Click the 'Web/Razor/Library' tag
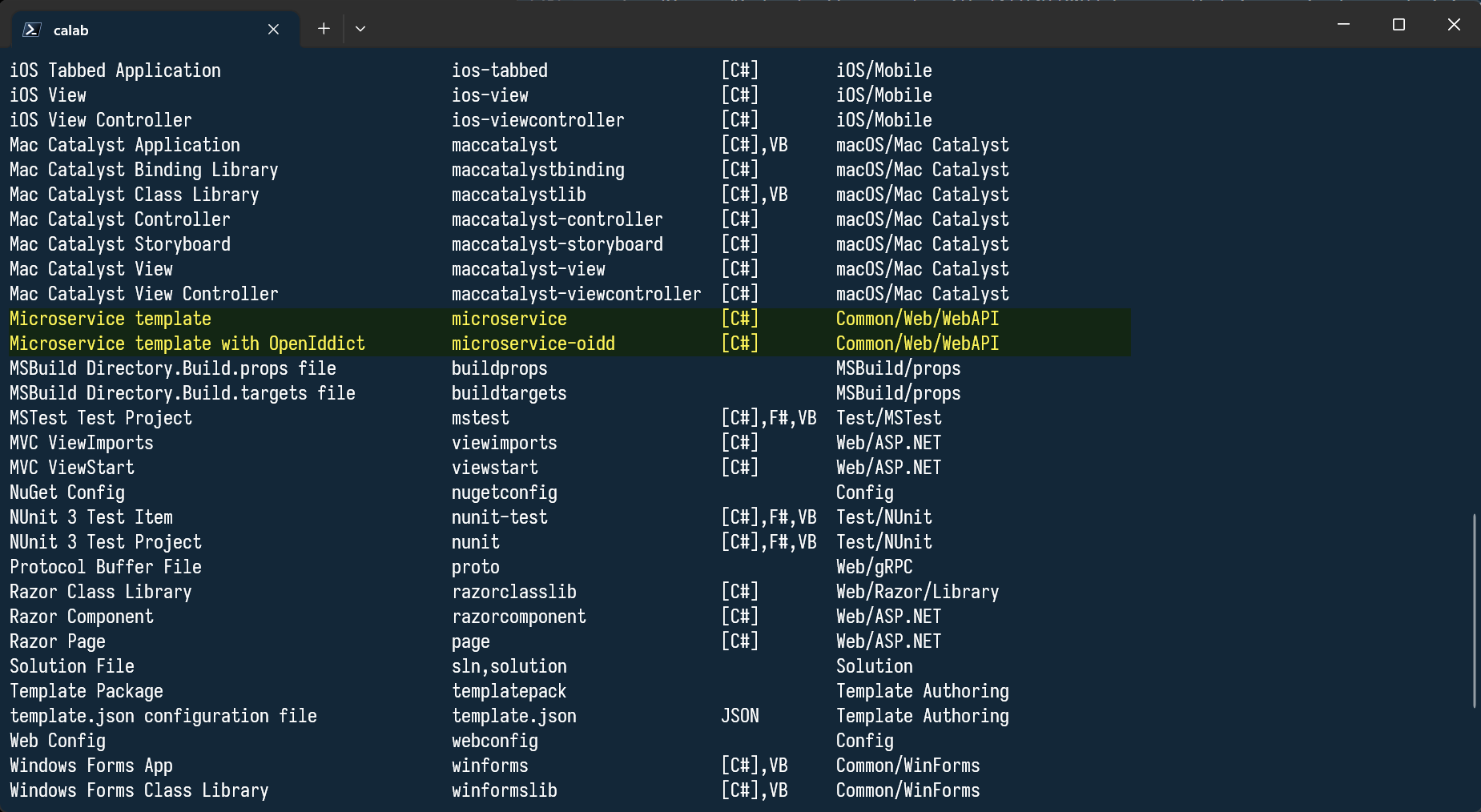The width and height of the screenshot is (1481, 812). pyautogui.click(x=918, y=592)
